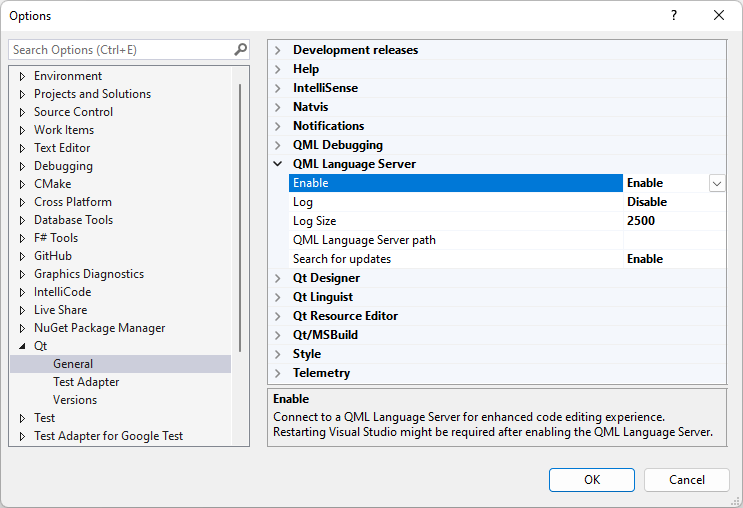Expand the Development releases section chevron
Screen dimensions: 743x508
click(x=278, y=50)
